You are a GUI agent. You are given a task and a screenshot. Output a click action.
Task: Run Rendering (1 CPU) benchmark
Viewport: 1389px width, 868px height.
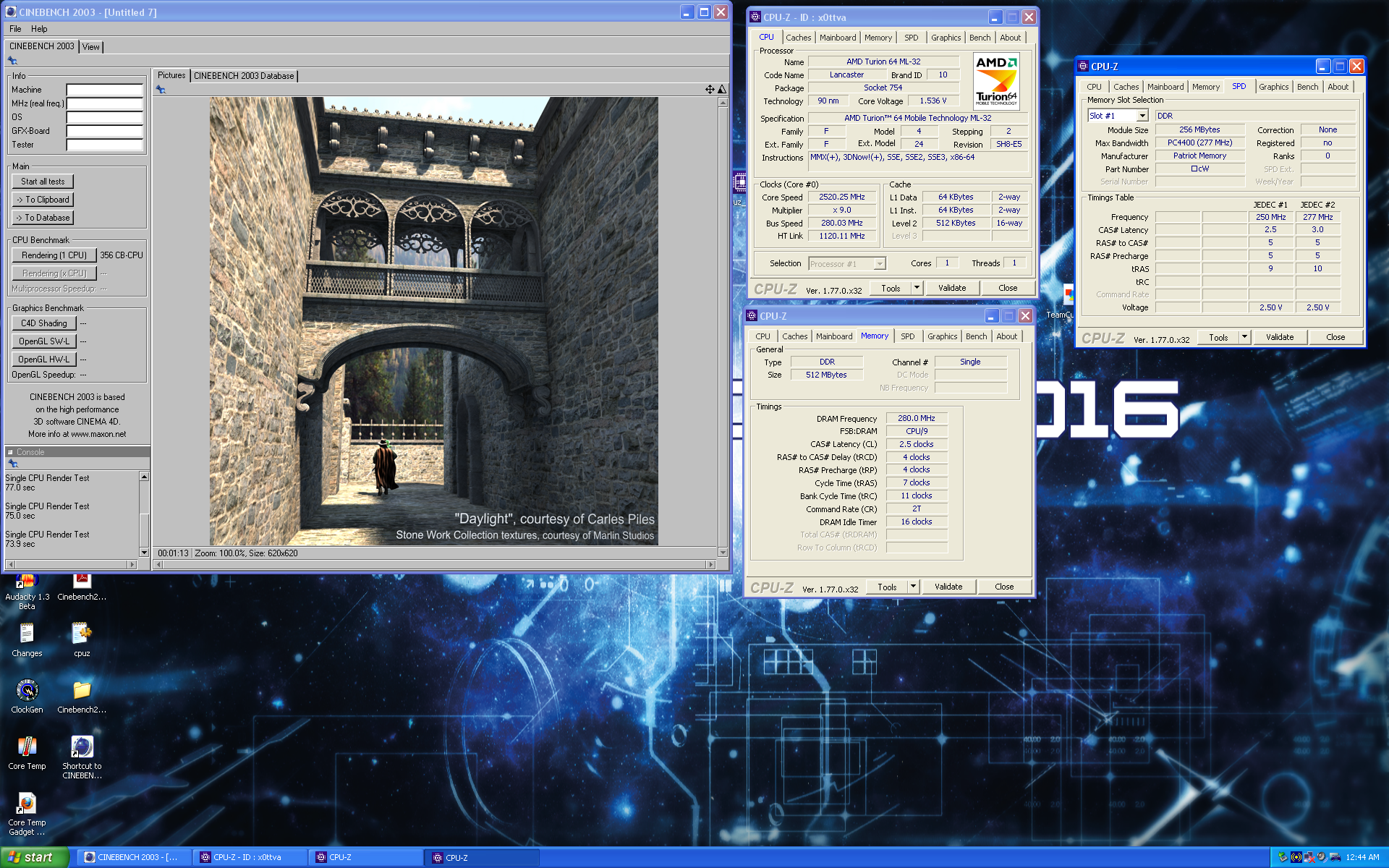click(x=54, y=255)
